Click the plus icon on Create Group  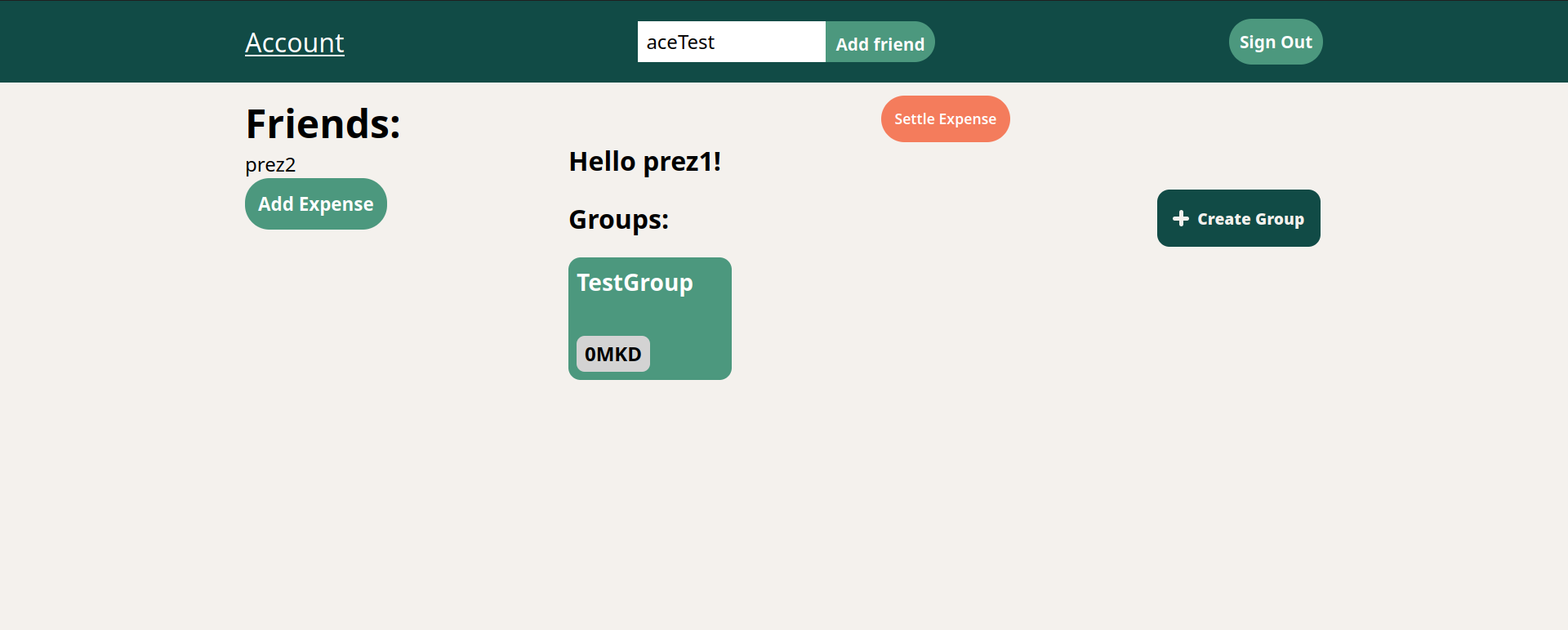pyautogui.click(x=1180, y=218)
